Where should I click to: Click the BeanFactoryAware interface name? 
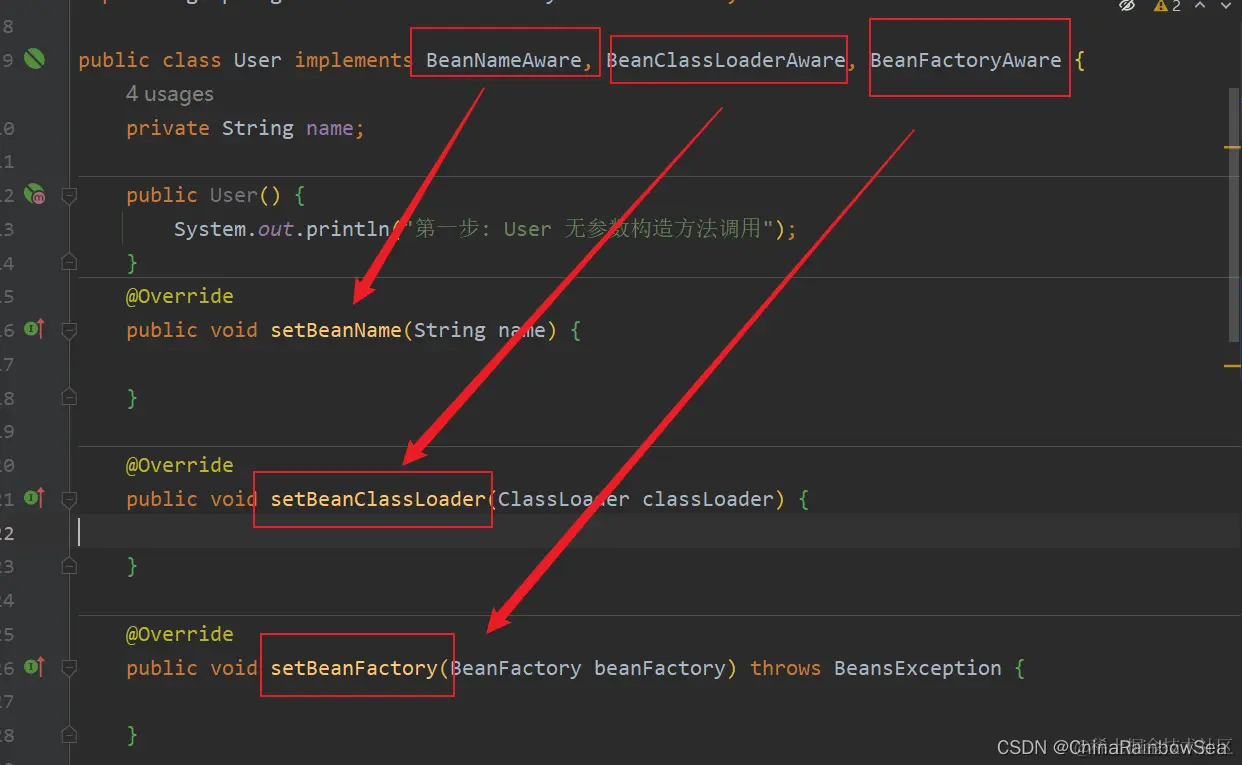tap(966, 60)
